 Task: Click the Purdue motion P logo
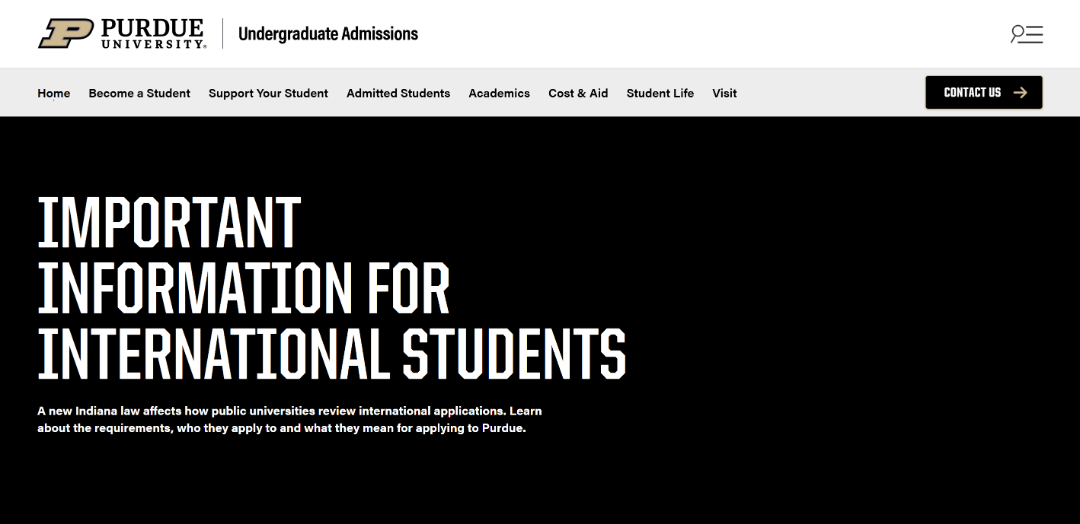[66, 33]
